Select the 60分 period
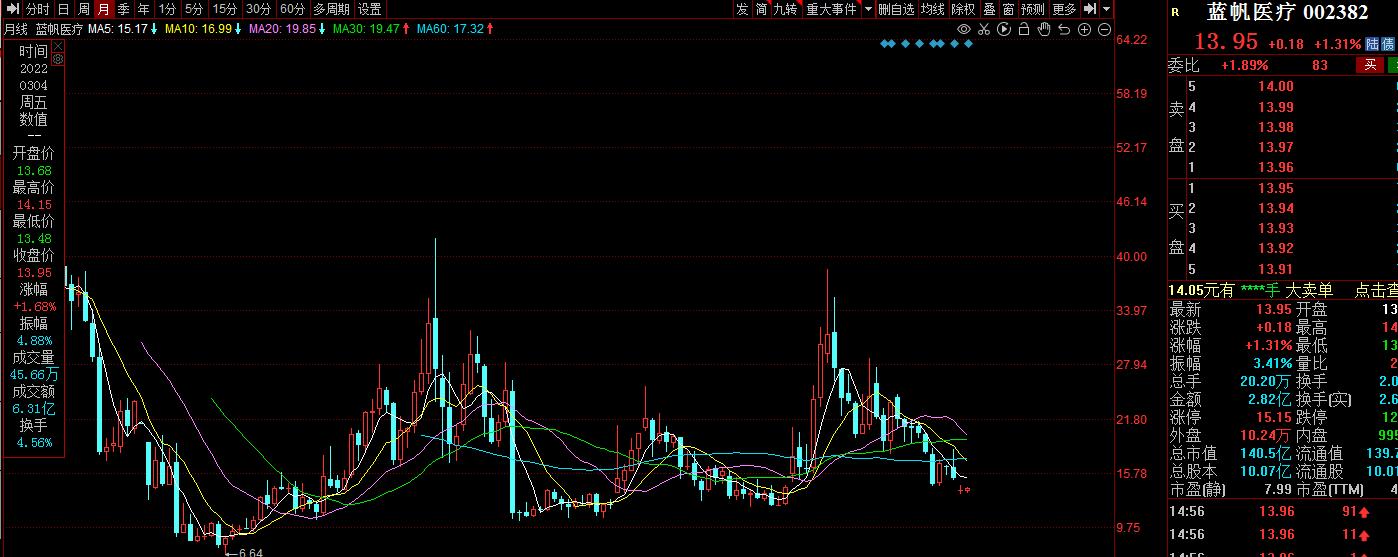 point(292,9)
